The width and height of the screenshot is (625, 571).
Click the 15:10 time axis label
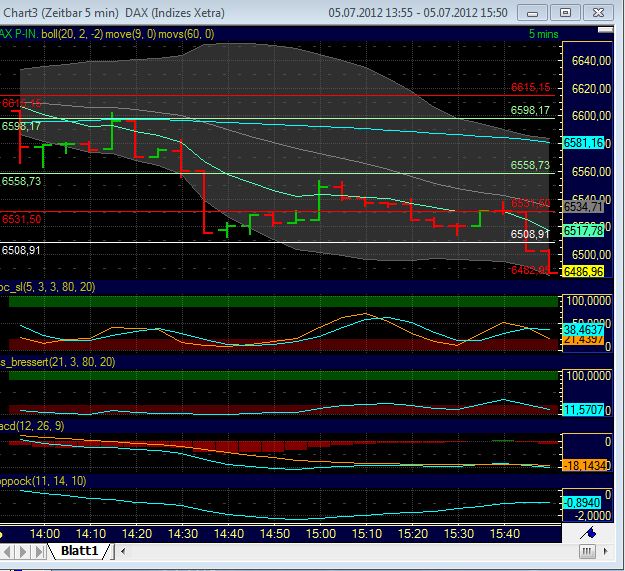[x=367, y=534]
